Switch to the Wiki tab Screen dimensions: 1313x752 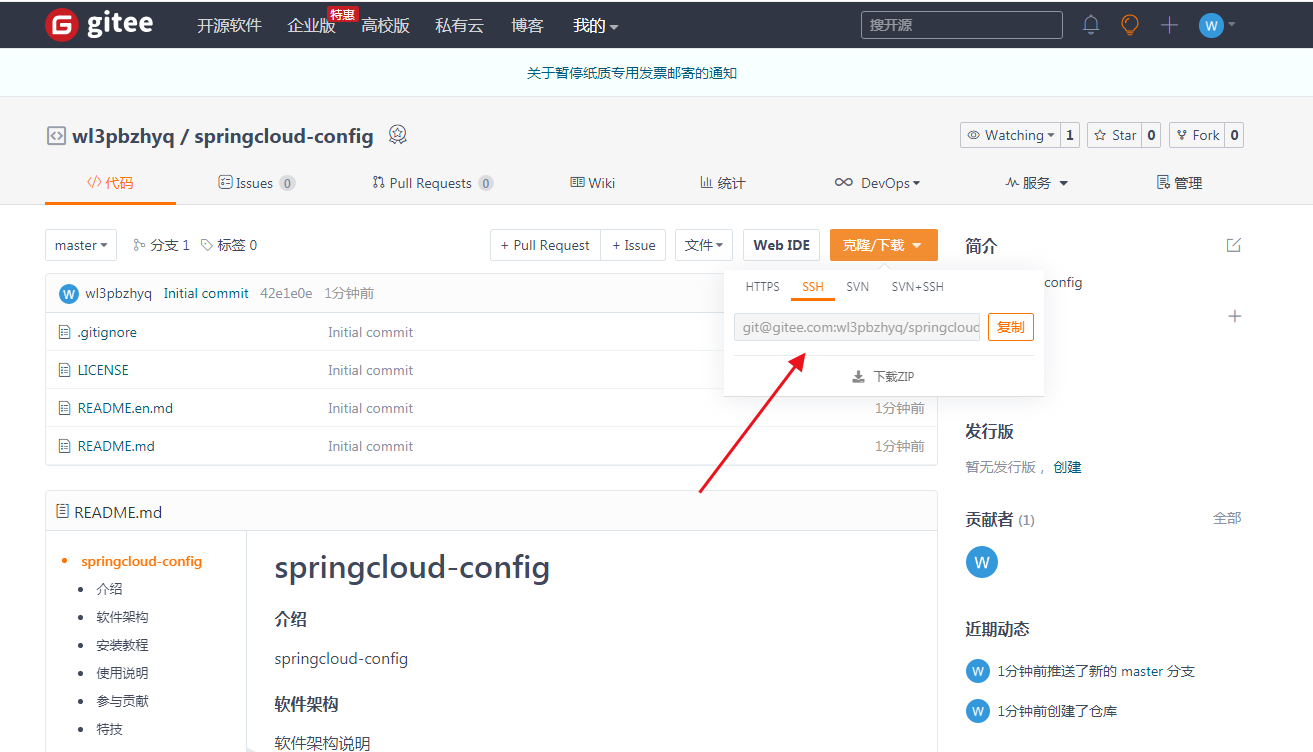click(x=593, y=183)
